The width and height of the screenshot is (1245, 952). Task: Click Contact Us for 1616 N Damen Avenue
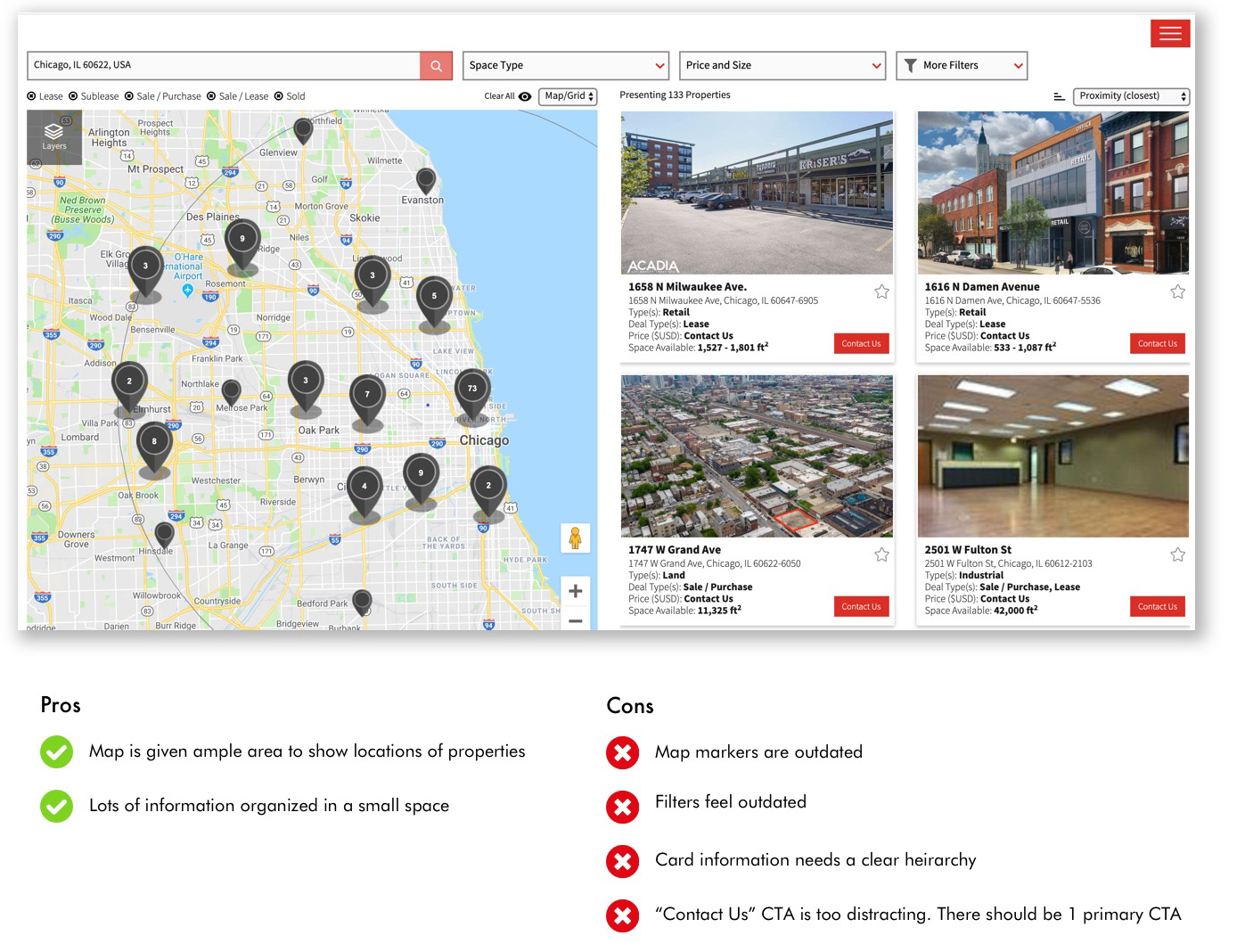[x=1157, y=344]
